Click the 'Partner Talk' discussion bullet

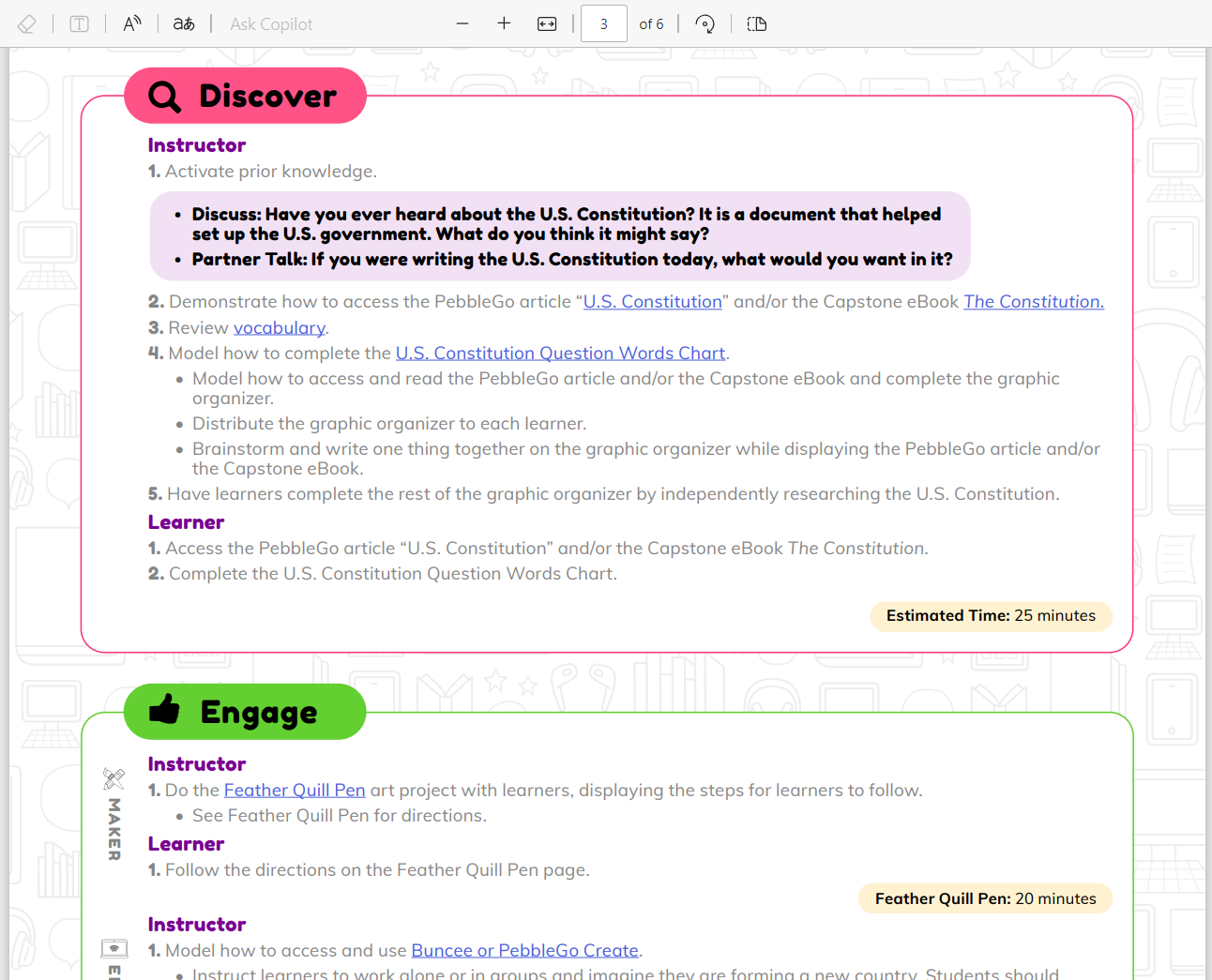571,260
